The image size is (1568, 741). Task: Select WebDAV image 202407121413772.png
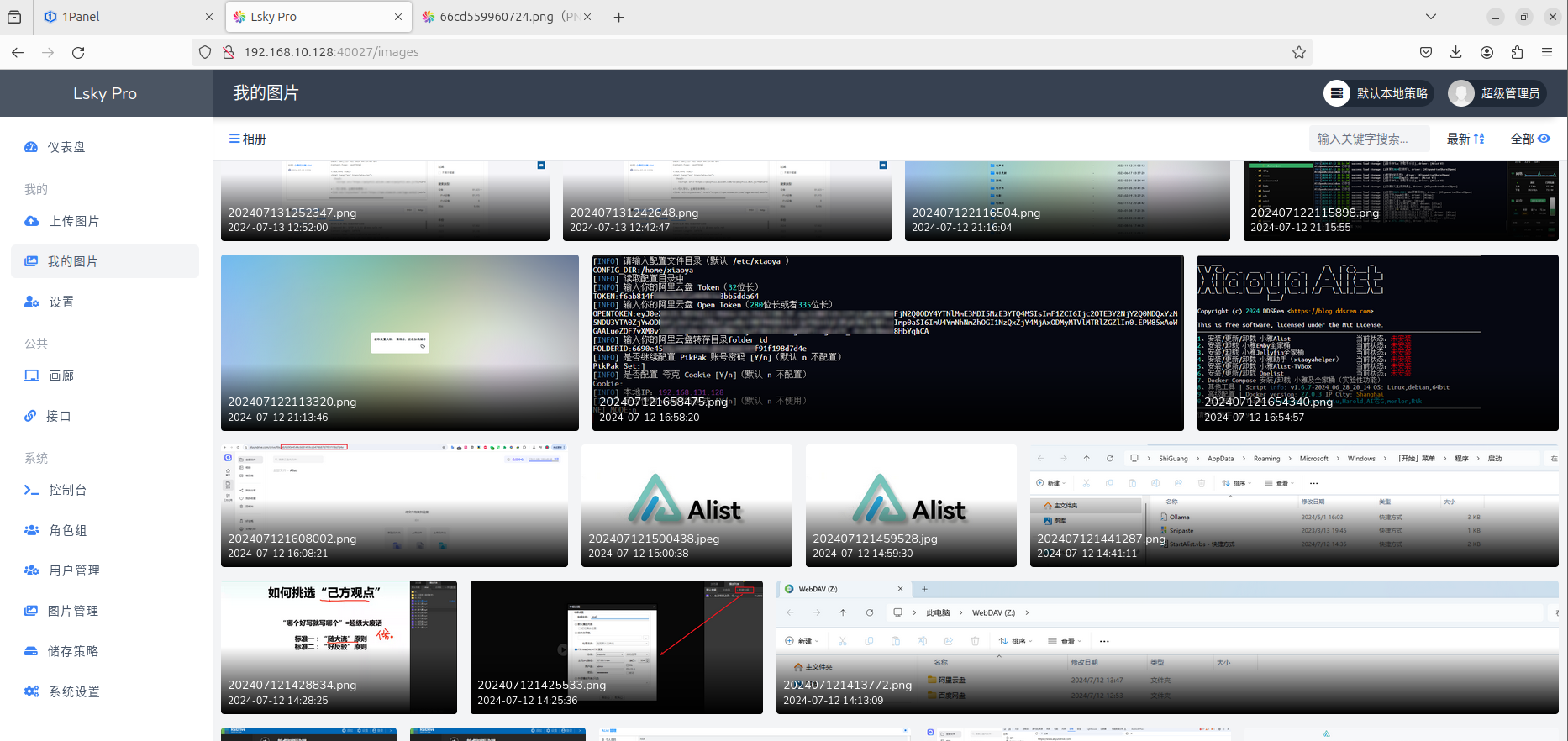[1167, 647]
